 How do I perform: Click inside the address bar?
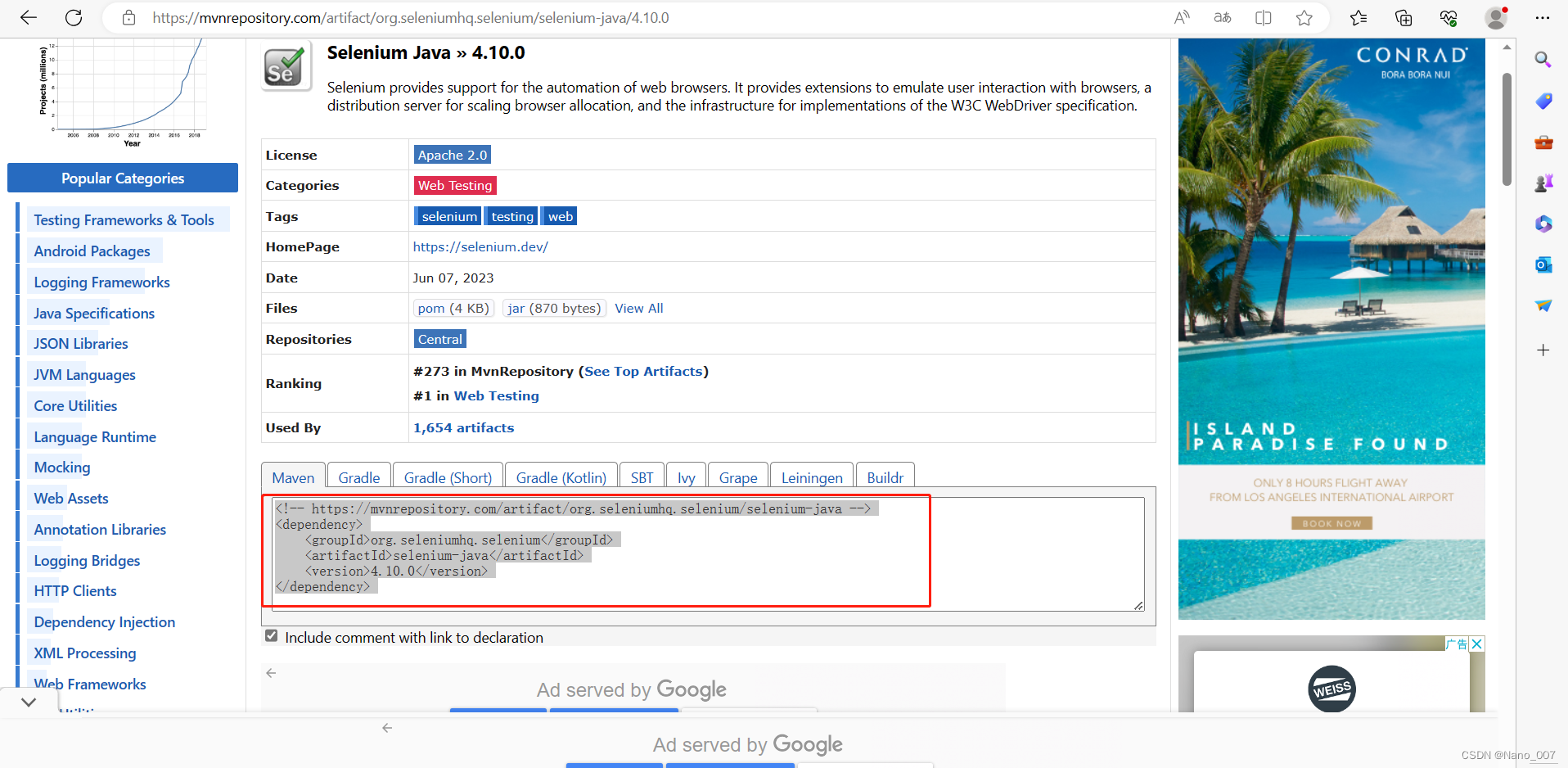pyautogui.click(x=409, y=17)
